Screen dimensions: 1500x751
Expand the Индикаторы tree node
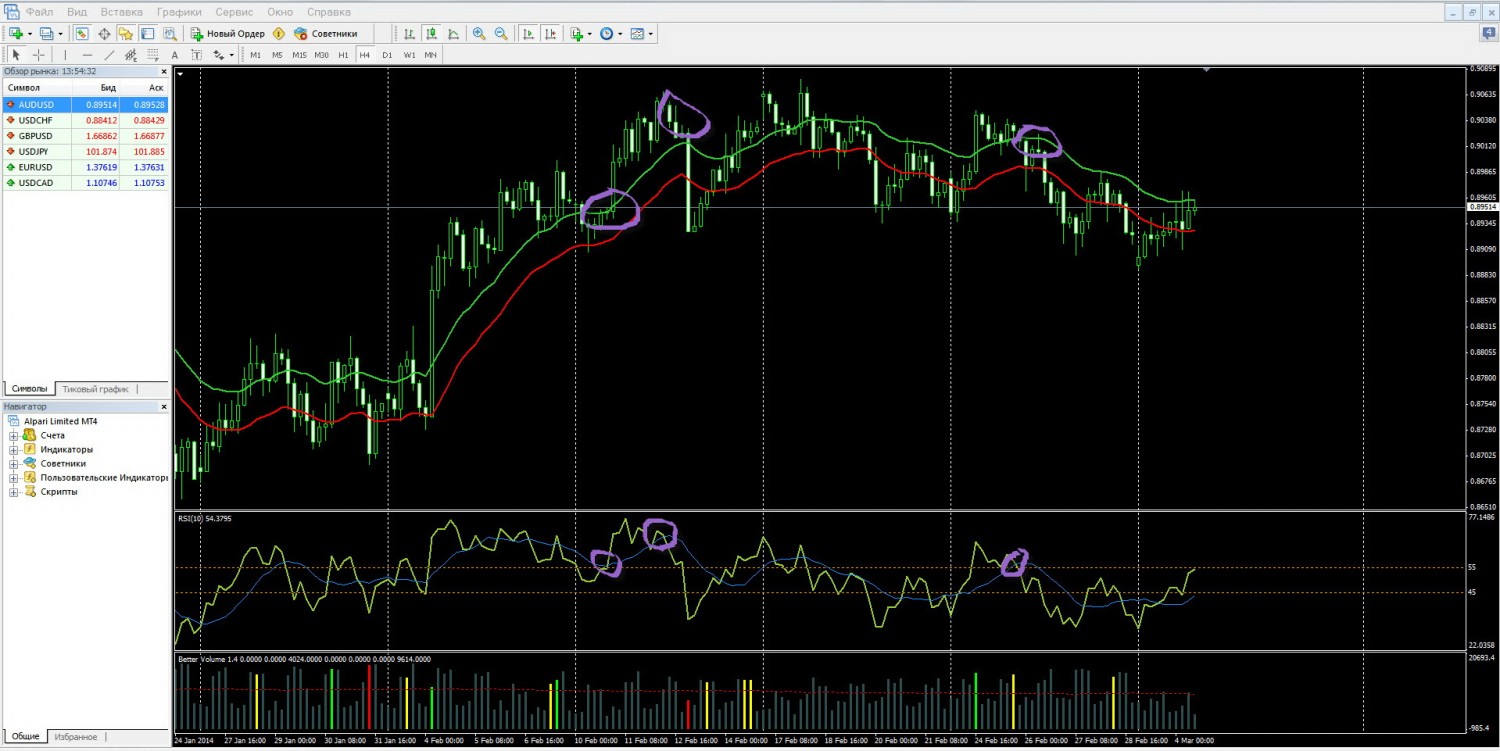point(14,450)
